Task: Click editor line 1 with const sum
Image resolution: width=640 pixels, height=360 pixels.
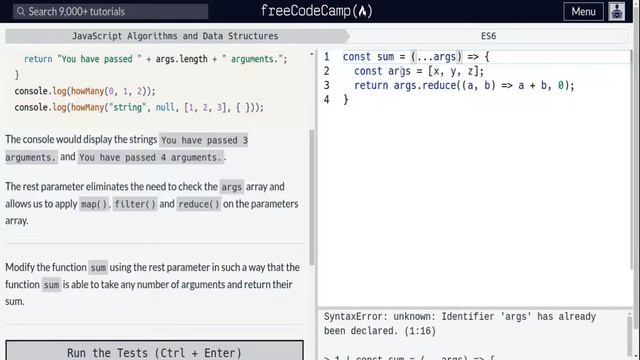Action: click(416, 57)
